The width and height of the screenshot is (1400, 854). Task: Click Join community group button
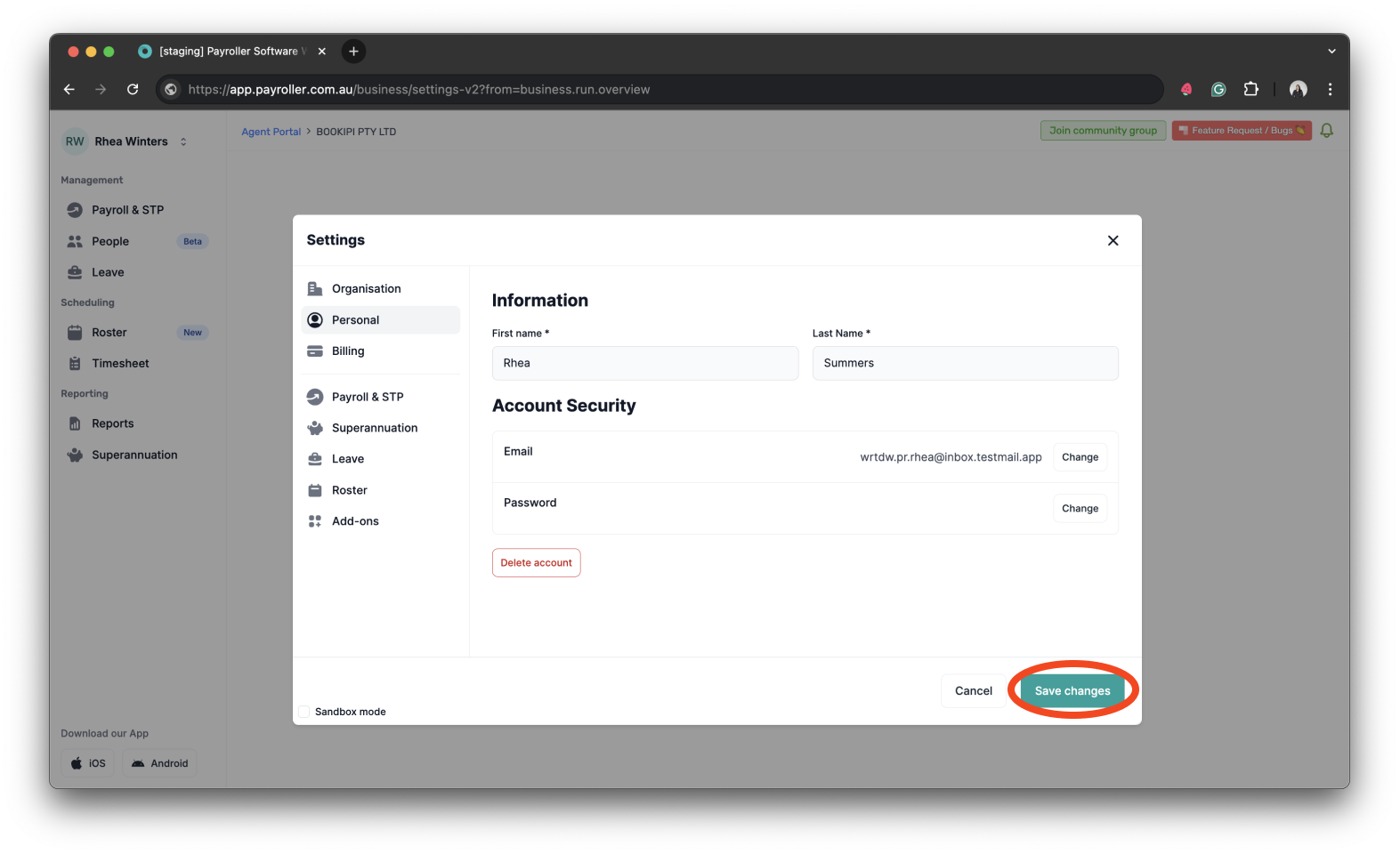tap(1103, 131)
